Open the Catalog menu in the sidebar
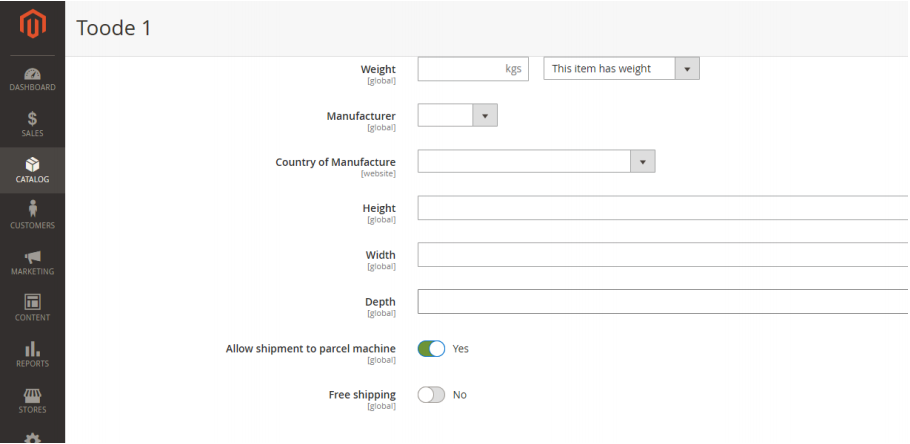 (x=32, y=170)
